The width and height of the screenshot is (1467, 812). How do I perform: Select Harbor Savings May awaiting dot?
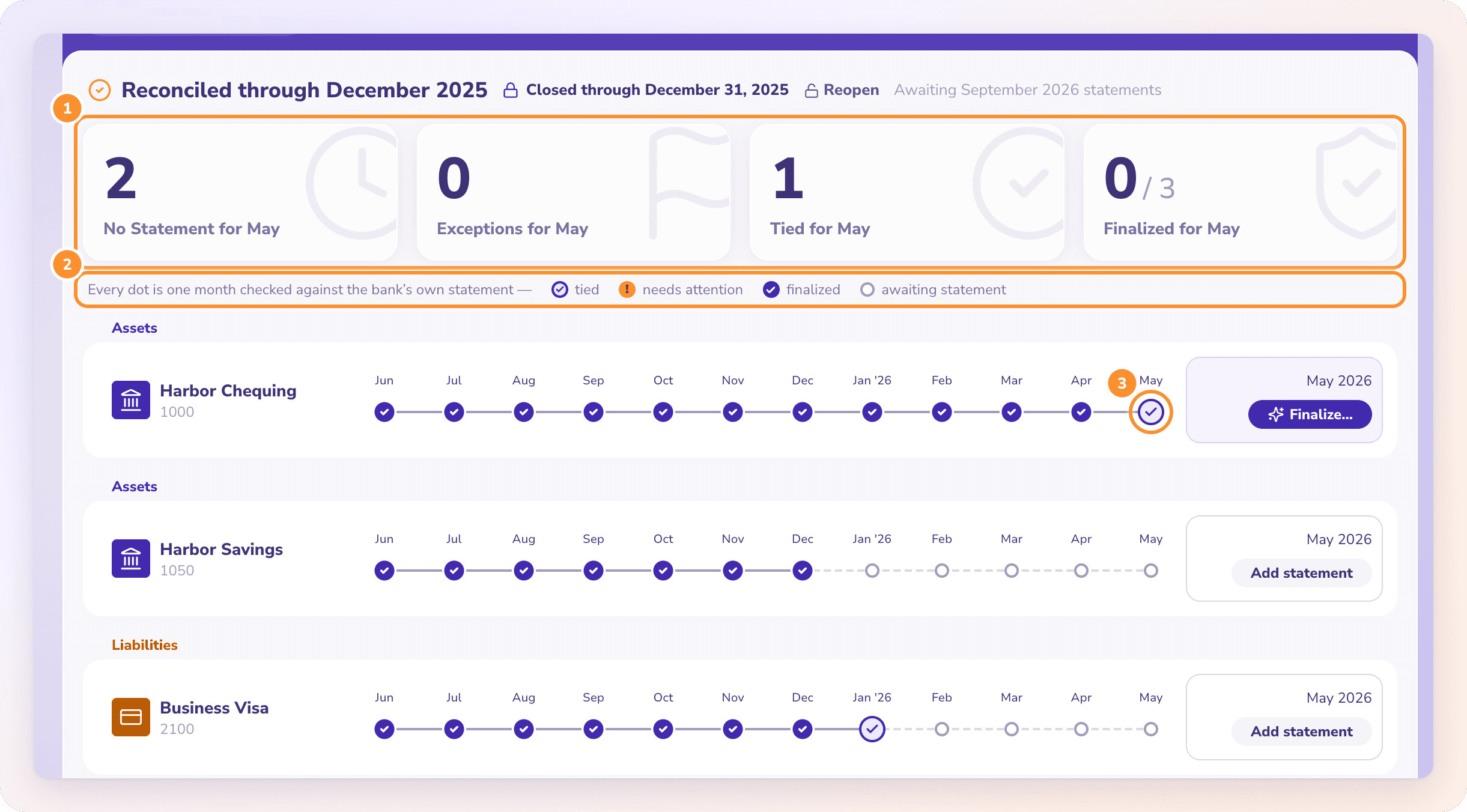tap(1150, 571)
